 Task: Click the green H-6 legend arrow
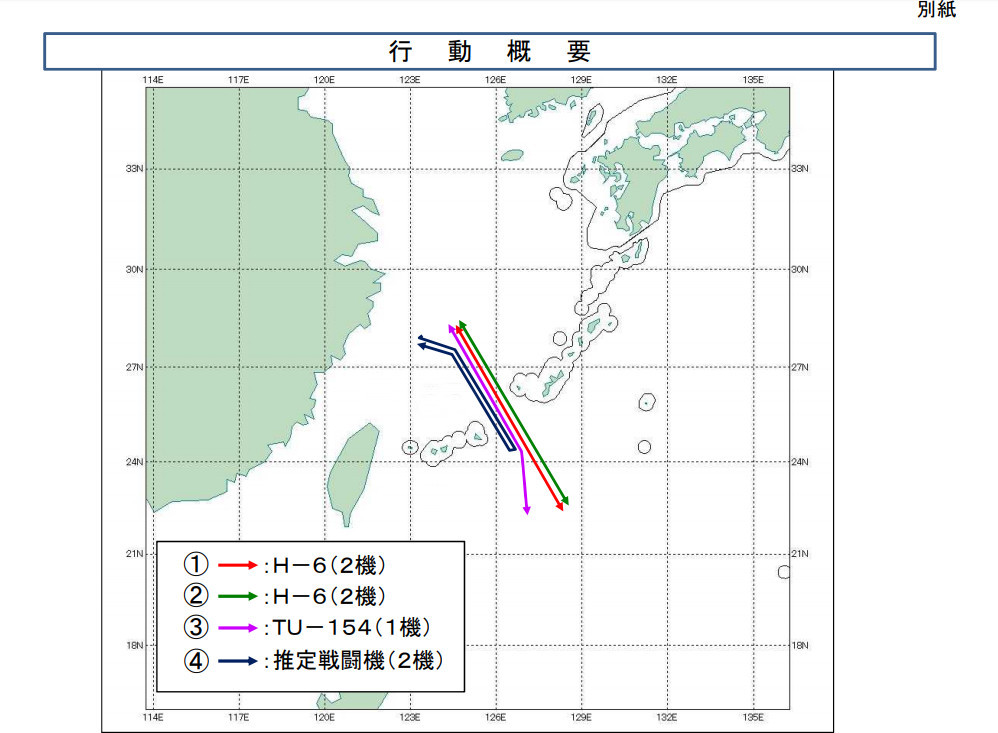pyautogui.click(x=237, y=596)
